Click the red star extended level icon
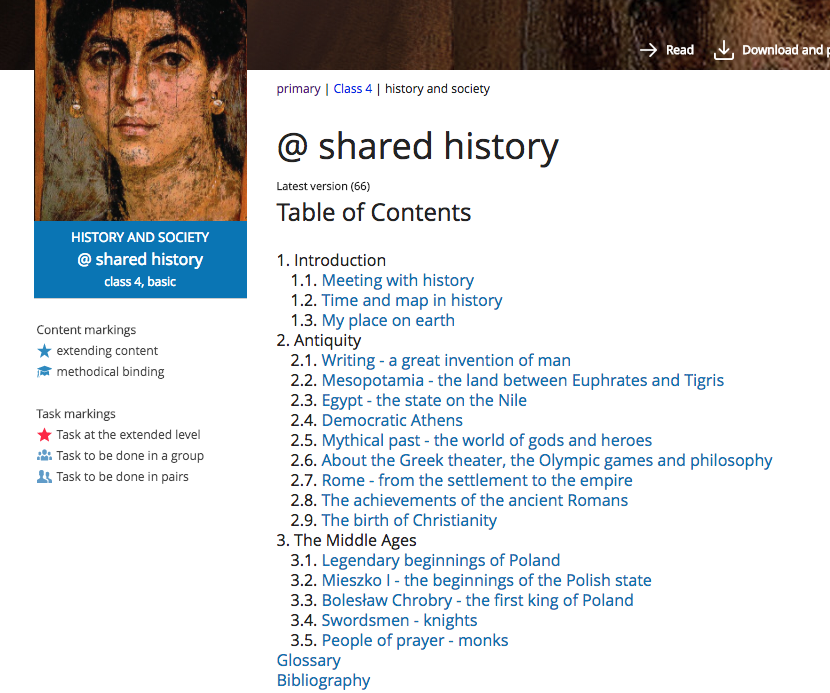This screenshot has width=830, height=693. [44, 435]
